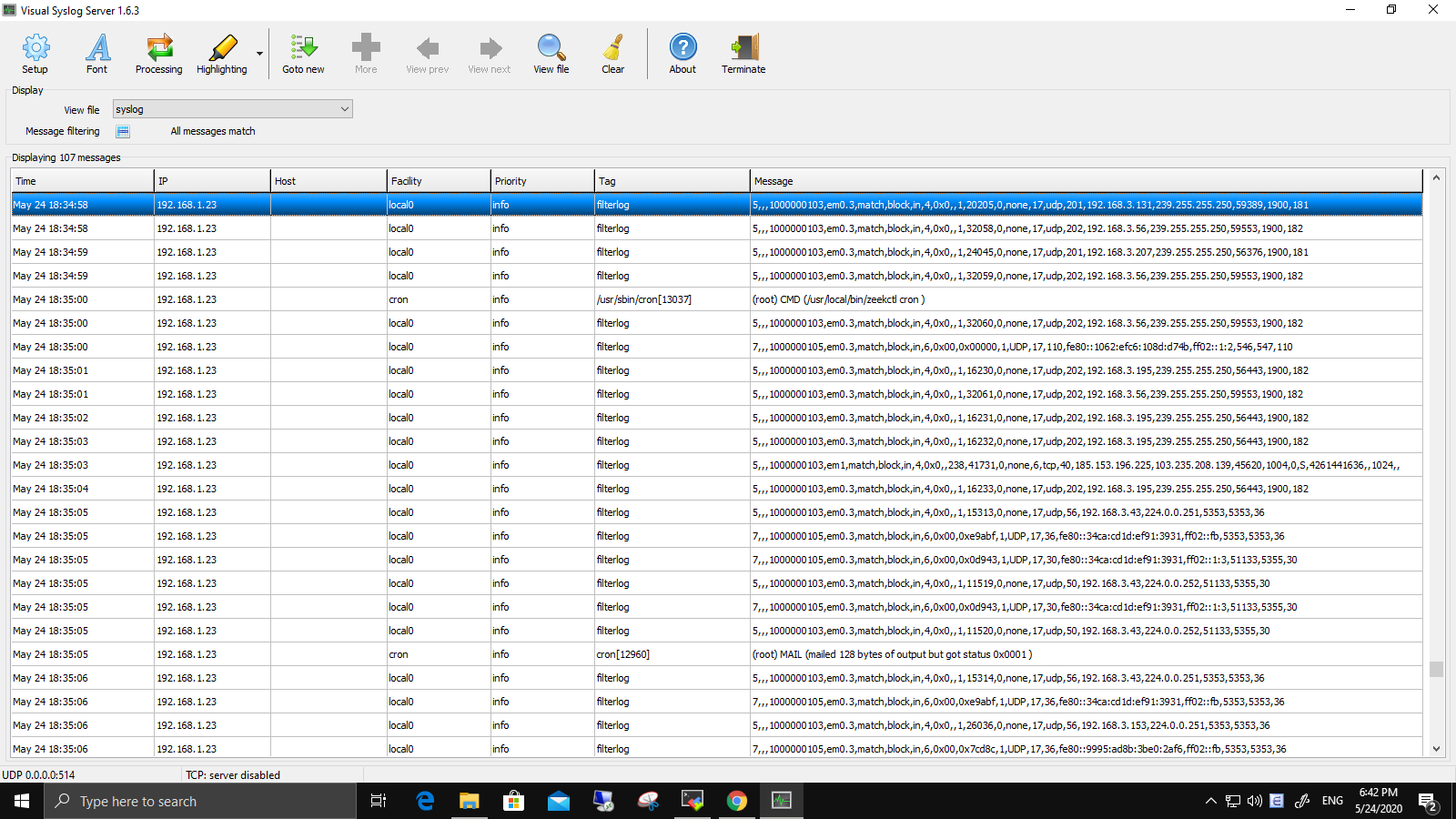1456x819 pixels.
Task: Open the syslog View file dropdown
Action: [x=233, y=109]
